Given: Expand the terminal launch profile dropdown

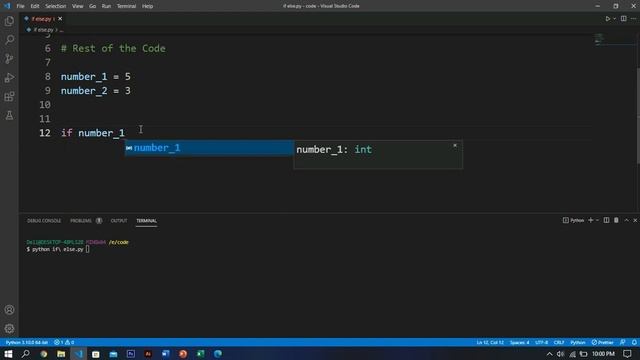Looking at the screenshot, I should (597, 220).
